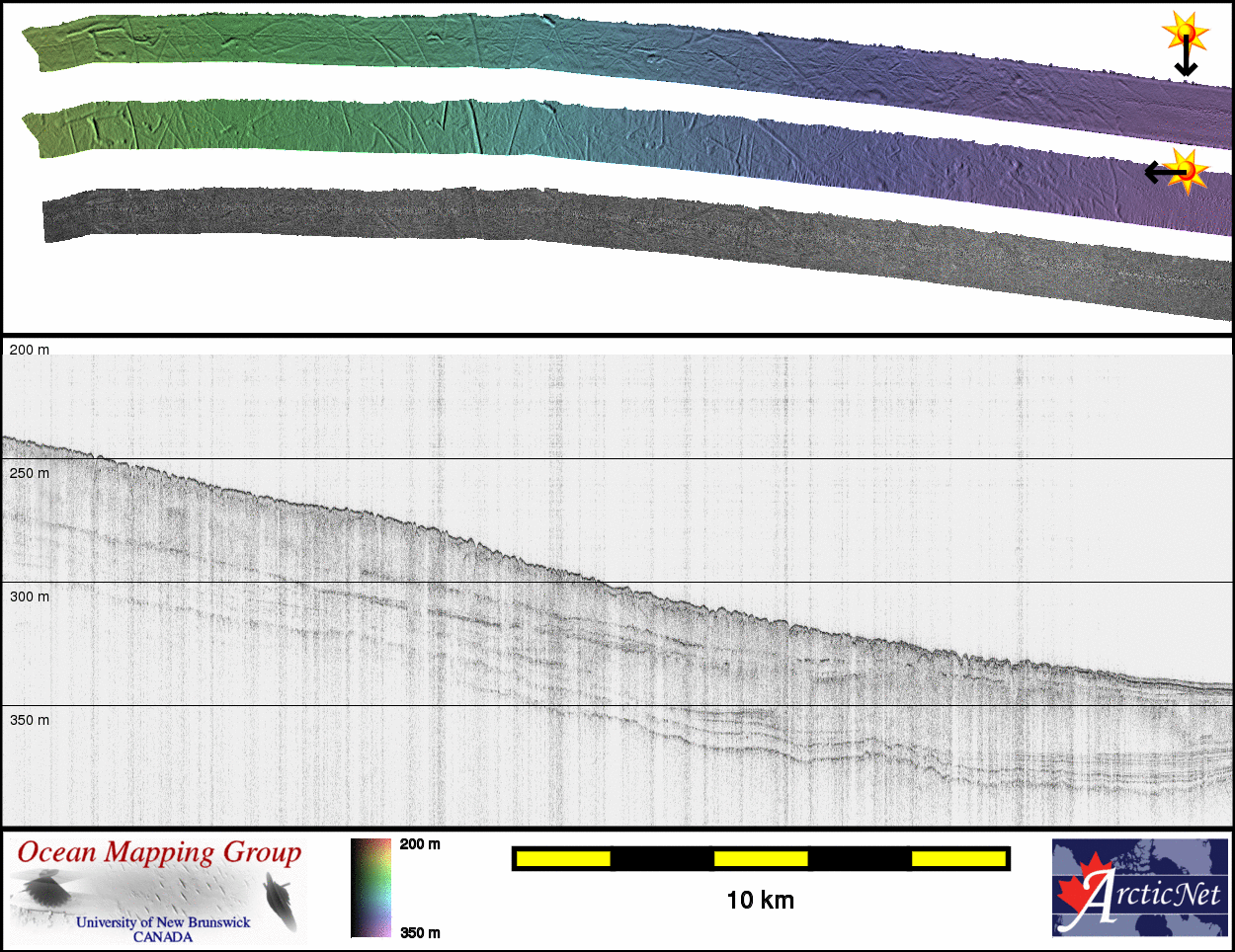This screenshot has height=952, width=1235.
Task: Click the rightmost yellow scale bar segment
Action: coord(958,859)
